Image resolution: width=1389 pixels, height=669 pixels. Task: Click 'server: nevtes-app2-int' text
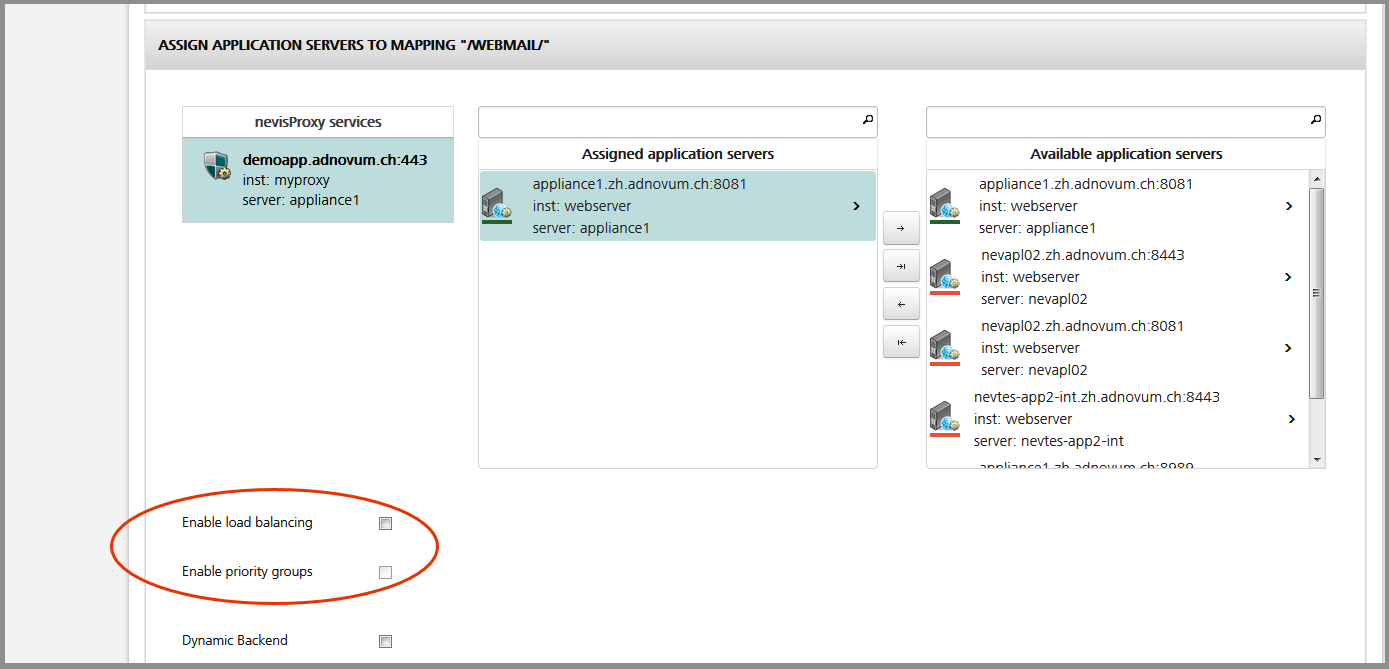[1049, 441]
